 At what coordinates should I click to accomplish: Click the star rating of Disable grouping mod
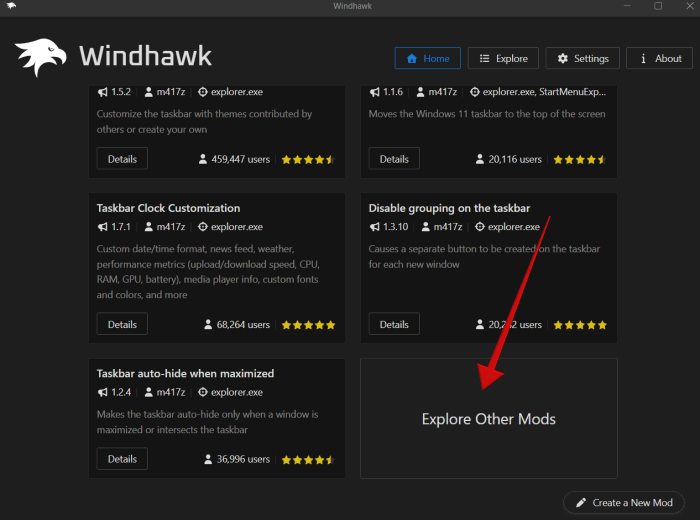point(580,325)
